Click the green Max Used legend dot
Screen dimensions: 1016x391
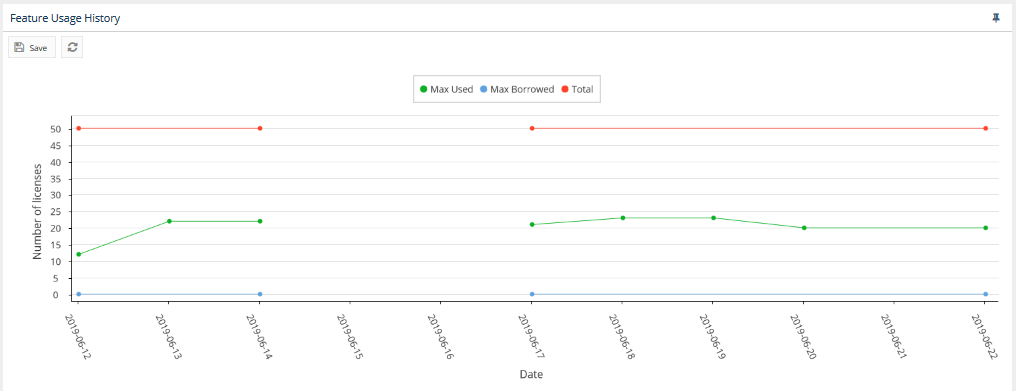[424, 89]
